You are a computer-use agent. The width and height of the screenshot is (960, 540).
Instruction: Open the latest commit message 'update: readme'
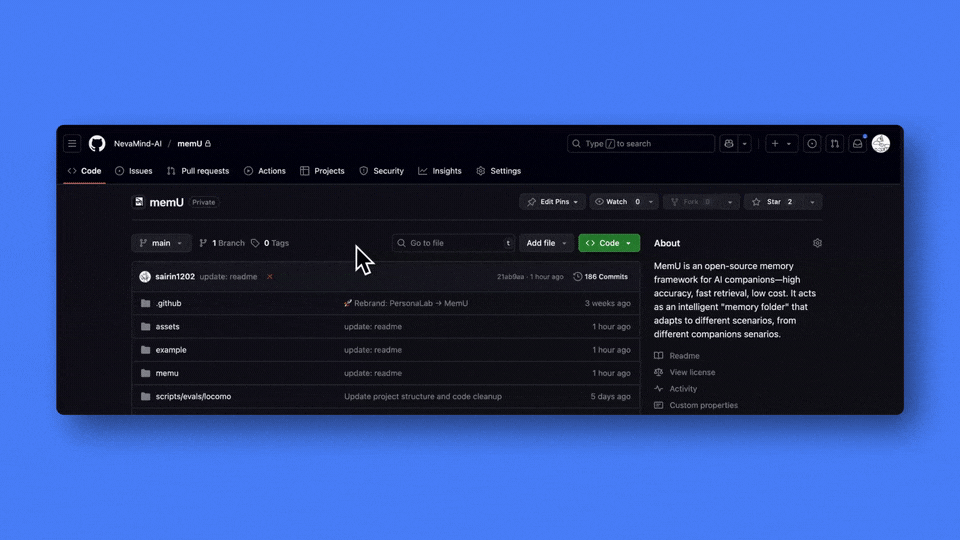pos(228,277)
